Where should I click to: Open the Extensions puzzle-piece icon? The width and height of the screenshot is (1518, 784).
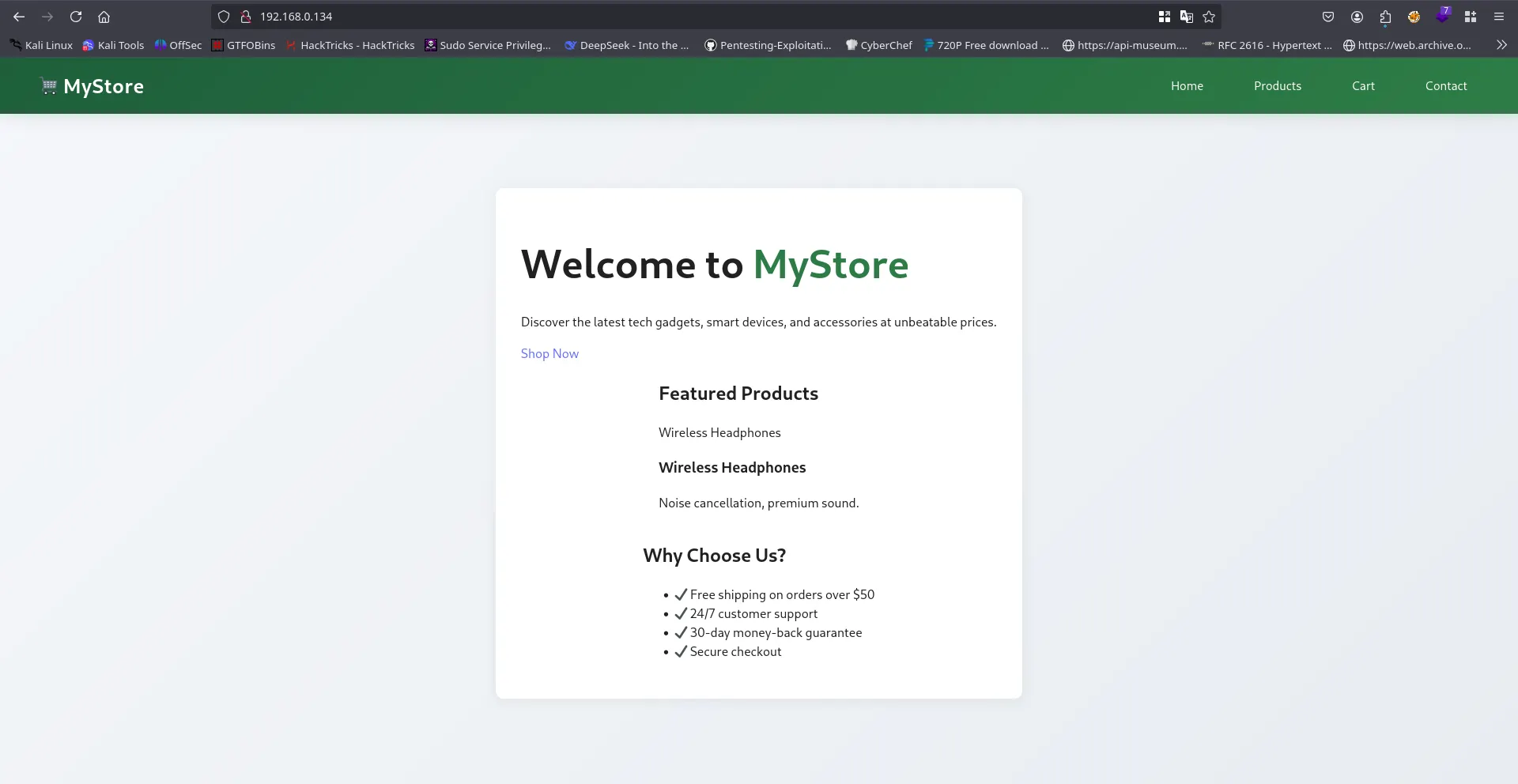pyautogui.click(x=1385, y=17)
